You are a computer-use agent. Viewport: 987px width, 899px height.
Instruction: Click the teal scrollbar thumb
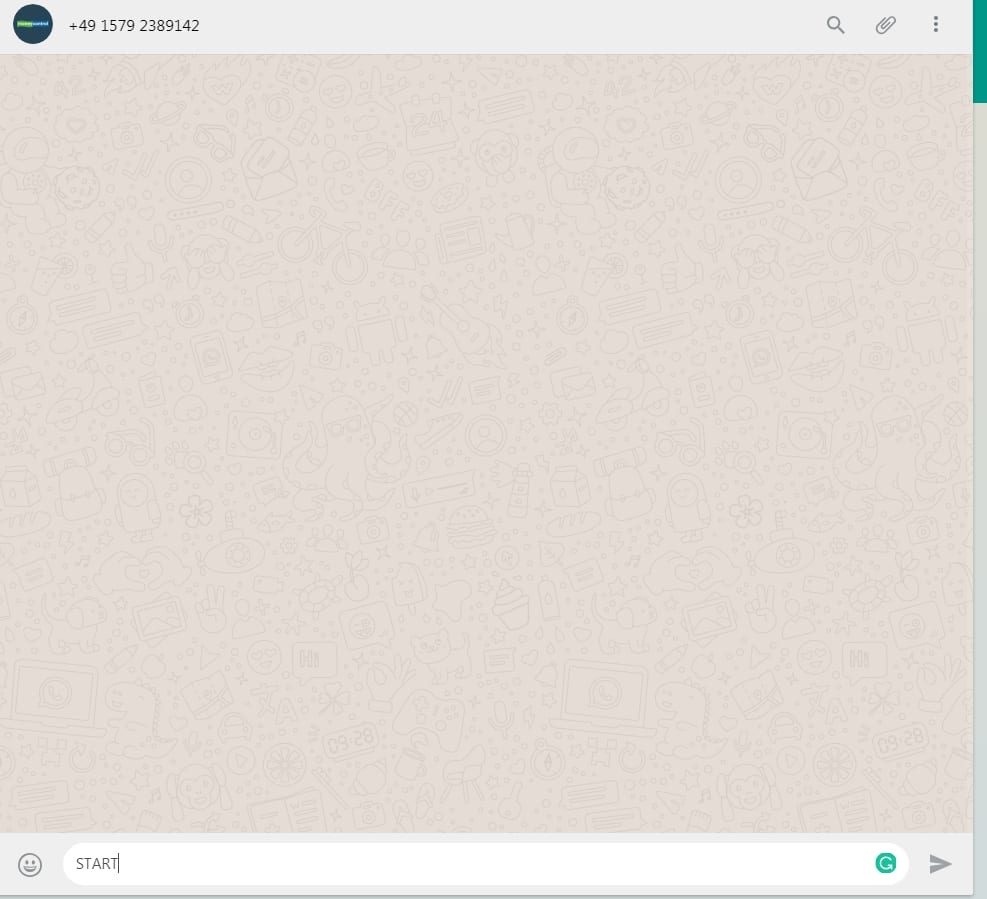coord(980,50)
